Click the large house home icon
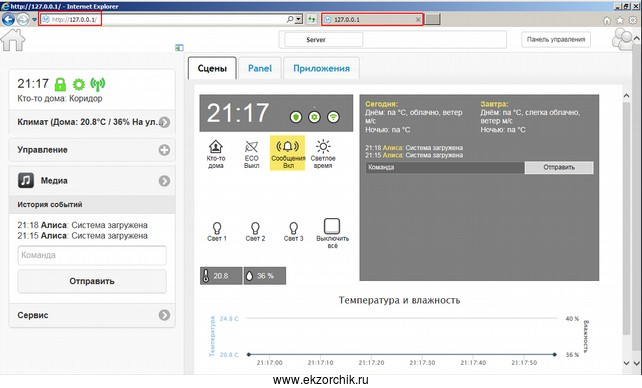 [13, 40]
